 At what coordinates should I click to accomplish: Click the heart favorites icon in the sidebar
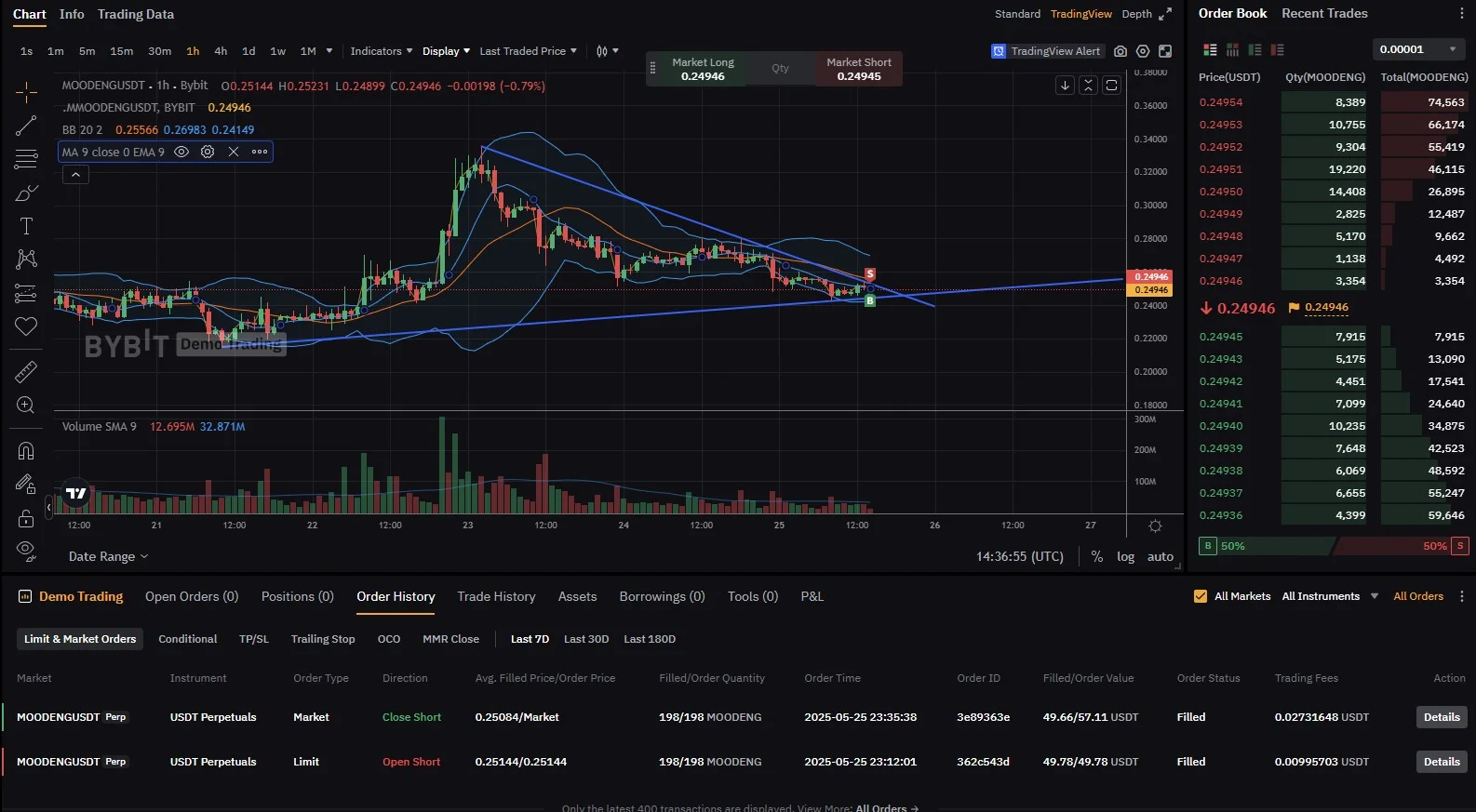pos(26,326)
